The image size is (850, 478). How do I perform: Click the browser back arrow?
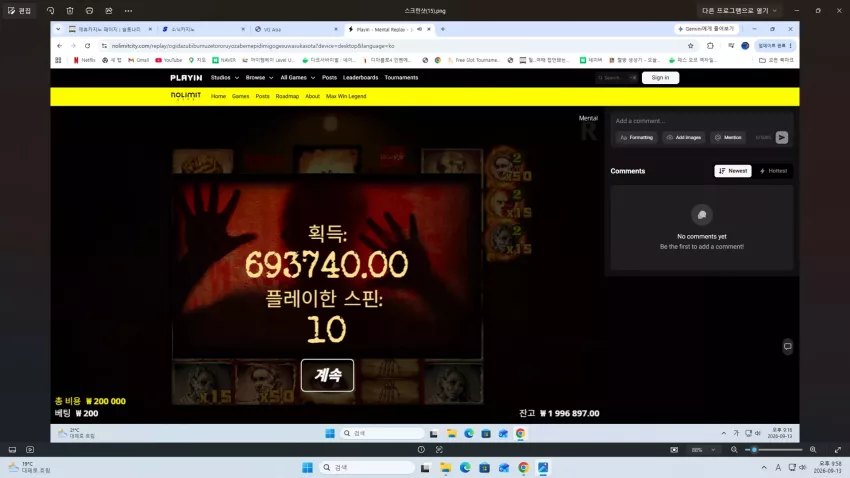[59, 46]
